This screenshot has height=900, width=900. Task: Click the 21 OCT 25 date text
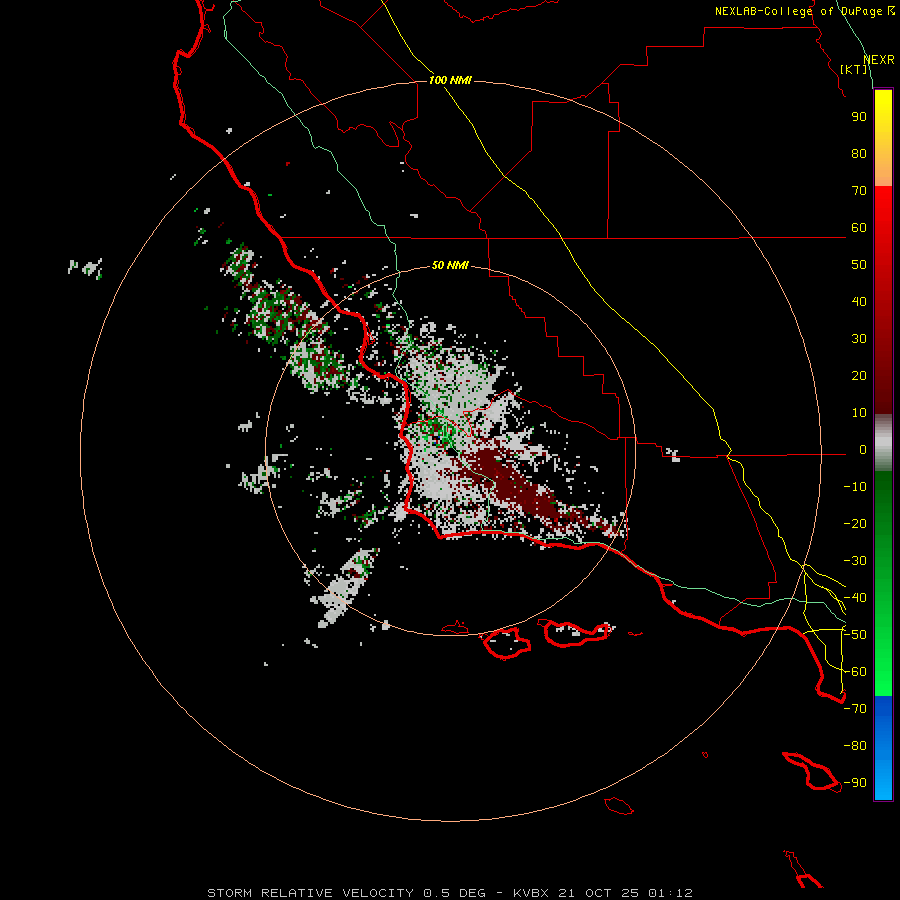598,893
